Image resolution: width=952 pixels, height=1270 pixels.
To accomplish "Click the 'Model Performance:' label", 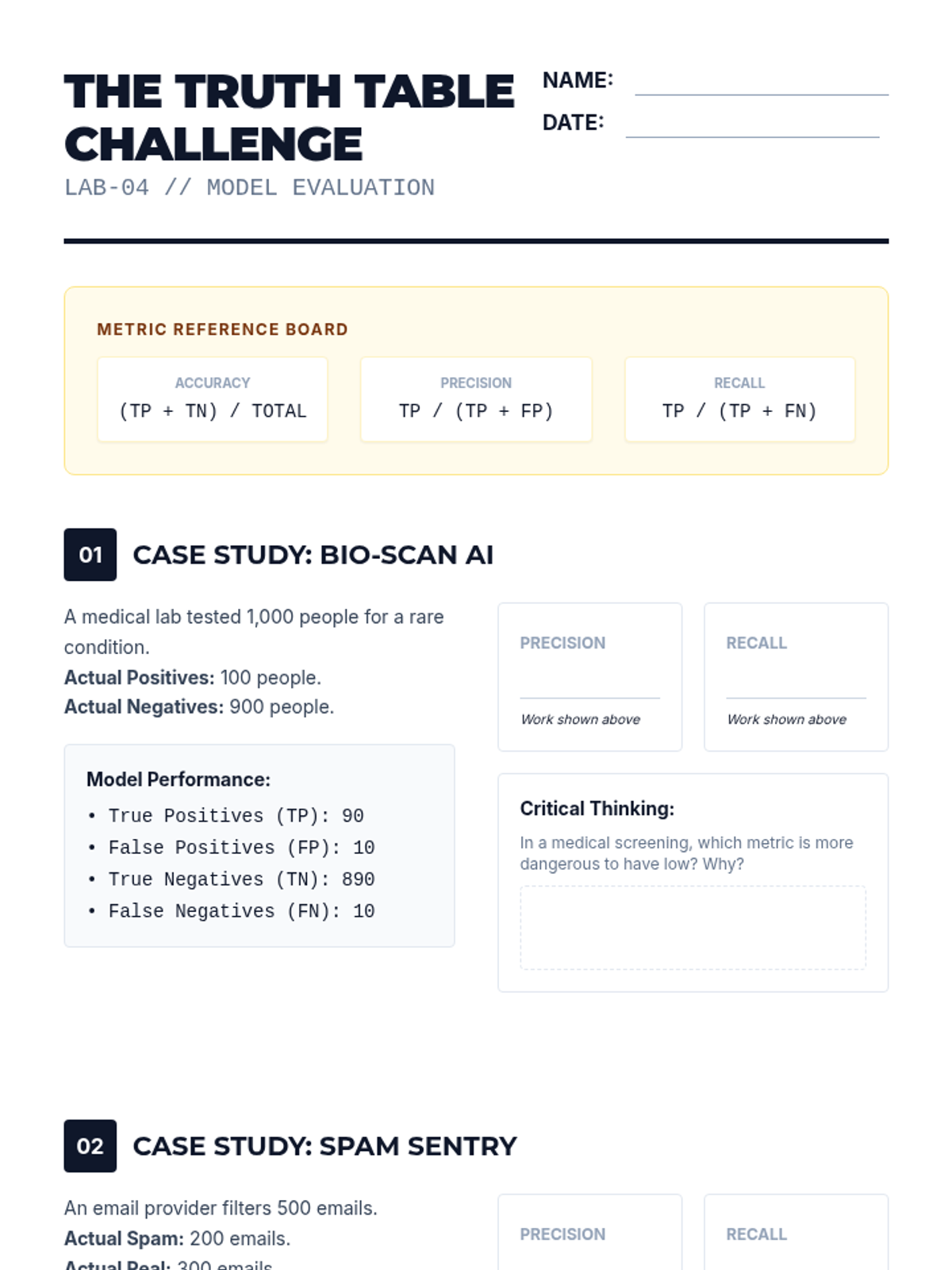I will pos(178,779).
